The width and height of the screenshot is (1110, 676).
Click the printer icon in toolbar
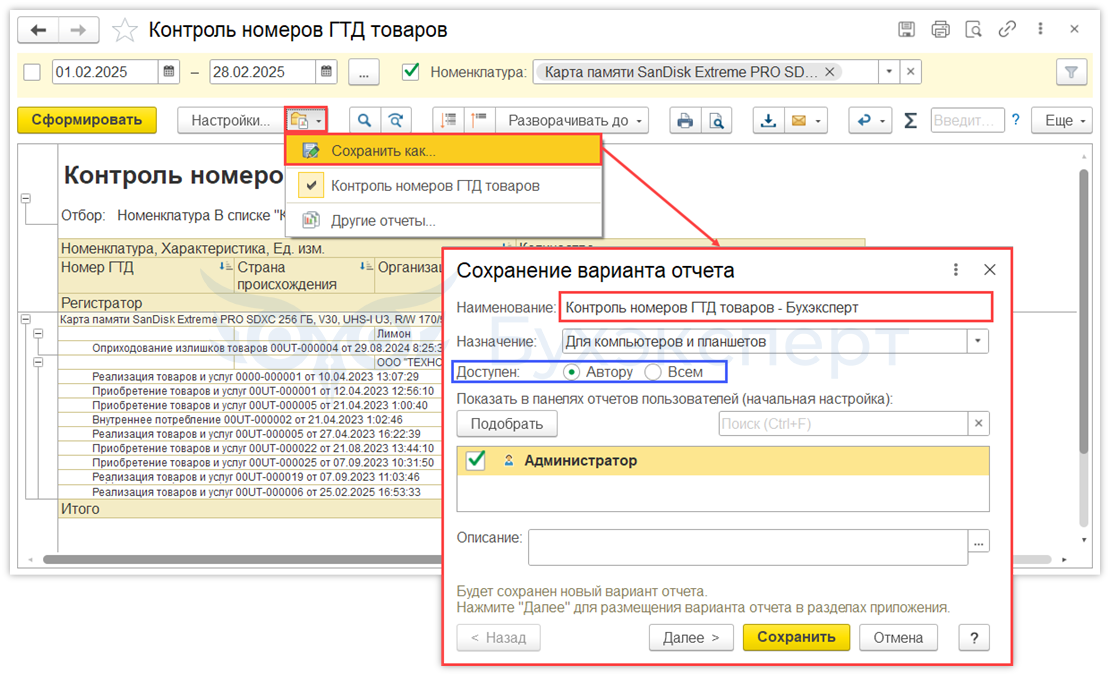[685, 121]
